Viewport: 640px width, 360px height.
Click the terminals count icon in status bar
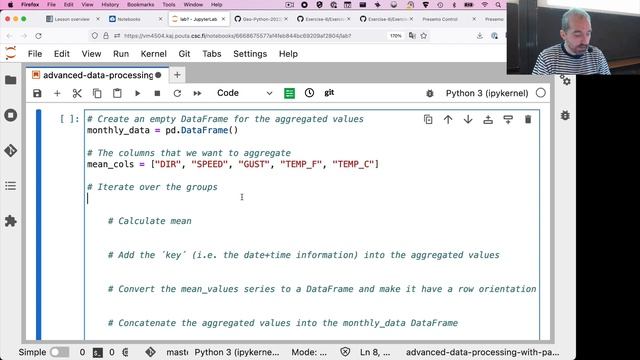coord(98,352)
